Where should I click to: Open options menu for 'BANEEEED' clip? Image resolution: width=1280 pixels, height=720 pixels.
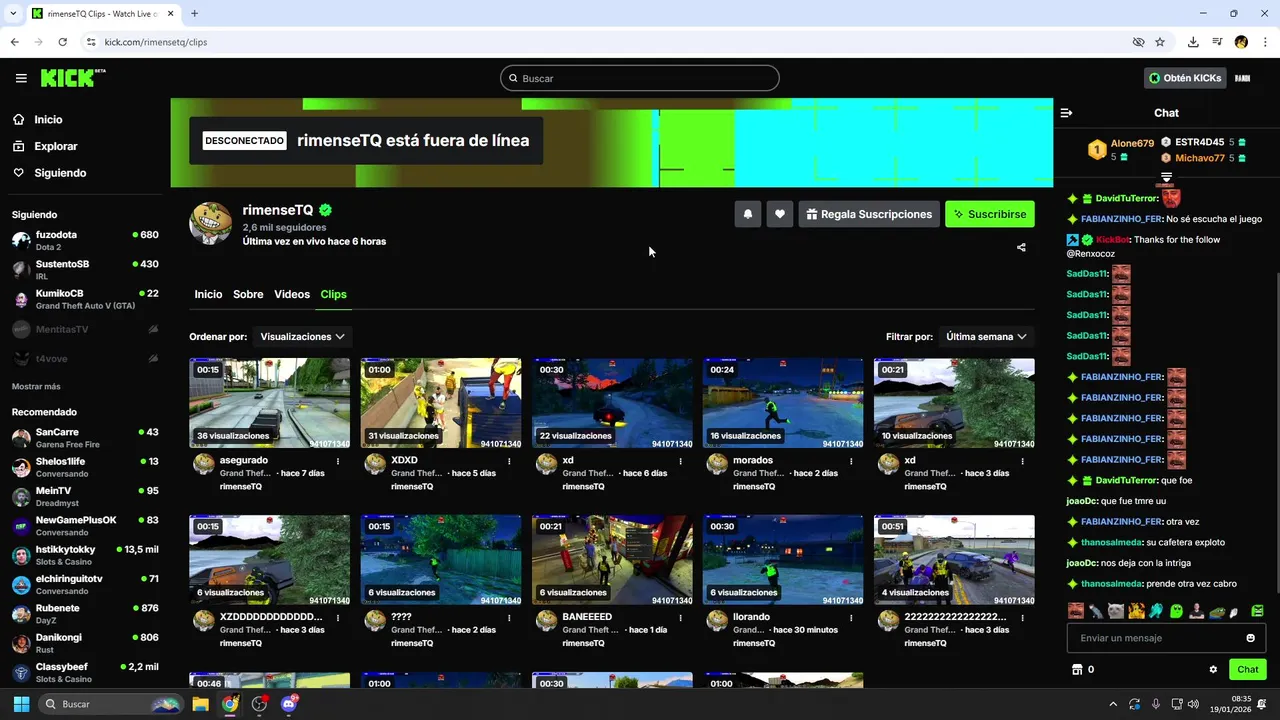681,618
